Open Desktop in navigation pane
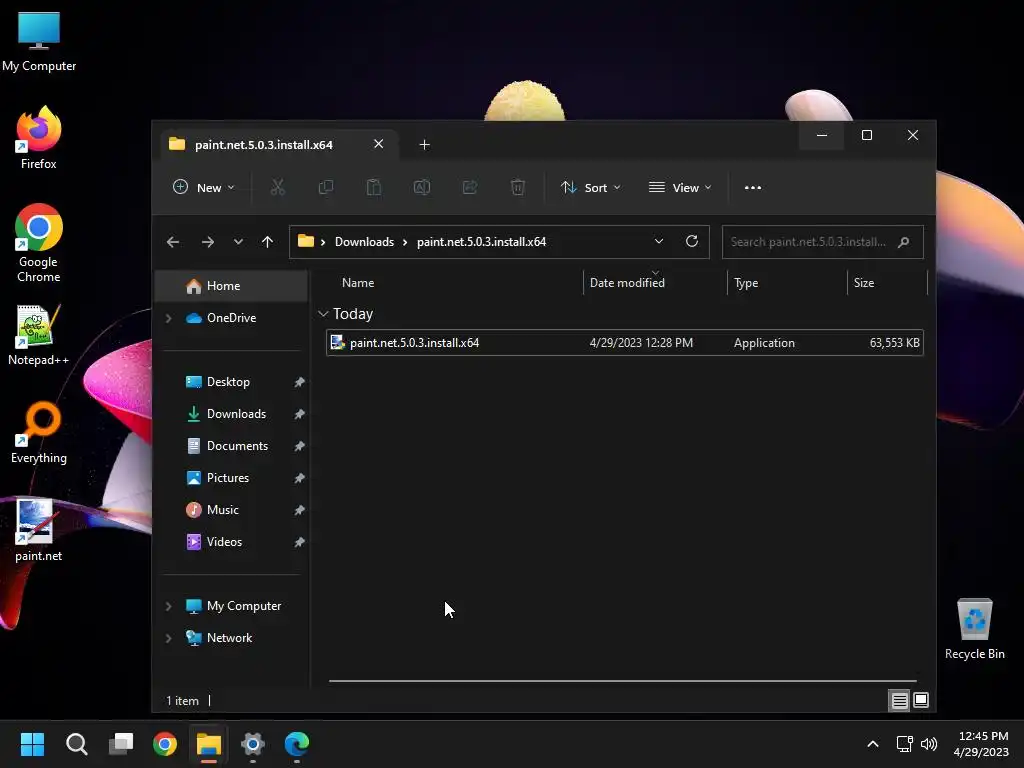 coord(231,382)
